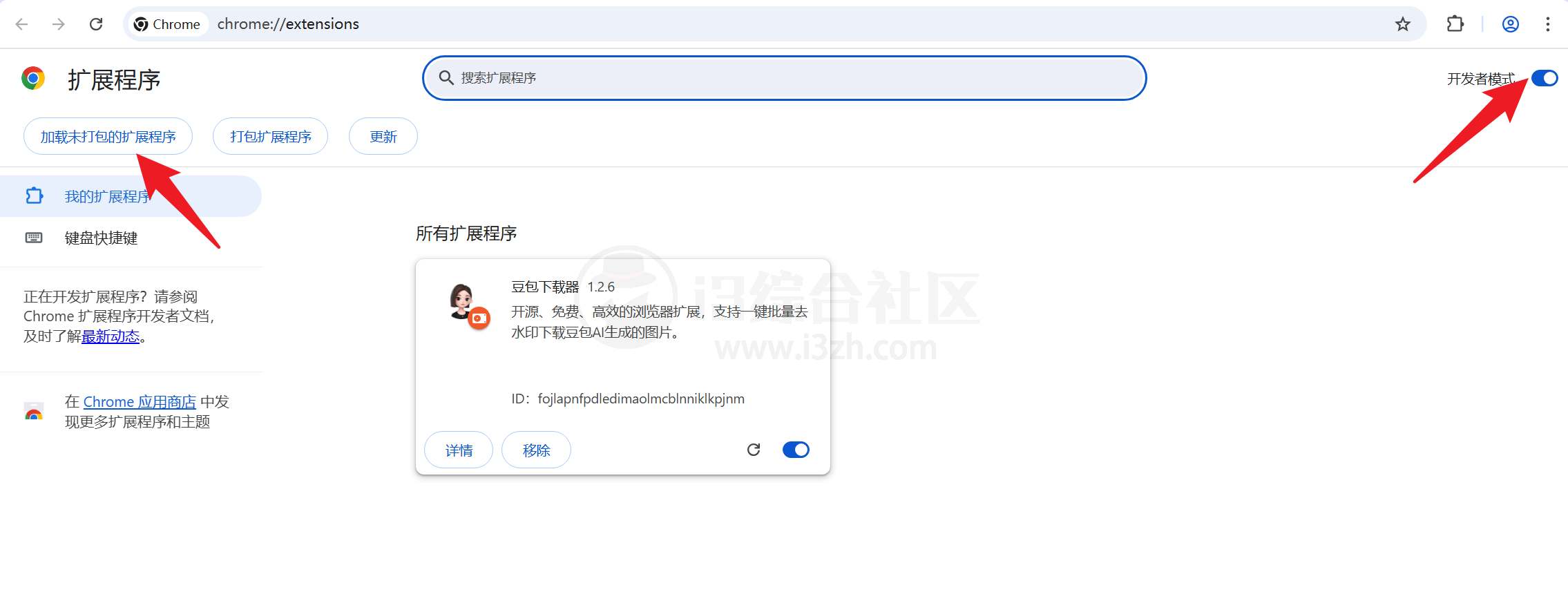Image resolution: width=1568 pixels, height=612 pixels.
Task: Reload the page with the refresh icon
Action: click(96, 24)
